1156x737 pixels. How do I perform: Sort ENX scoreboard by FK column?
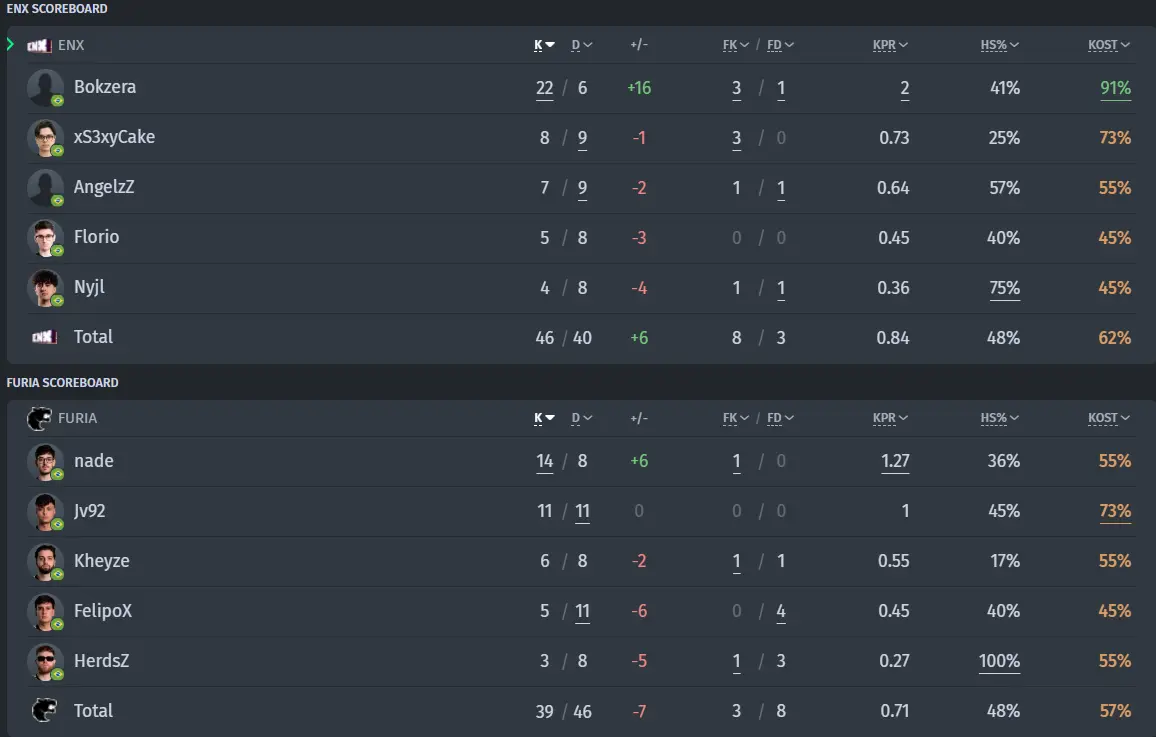click(x=735, y=45)
